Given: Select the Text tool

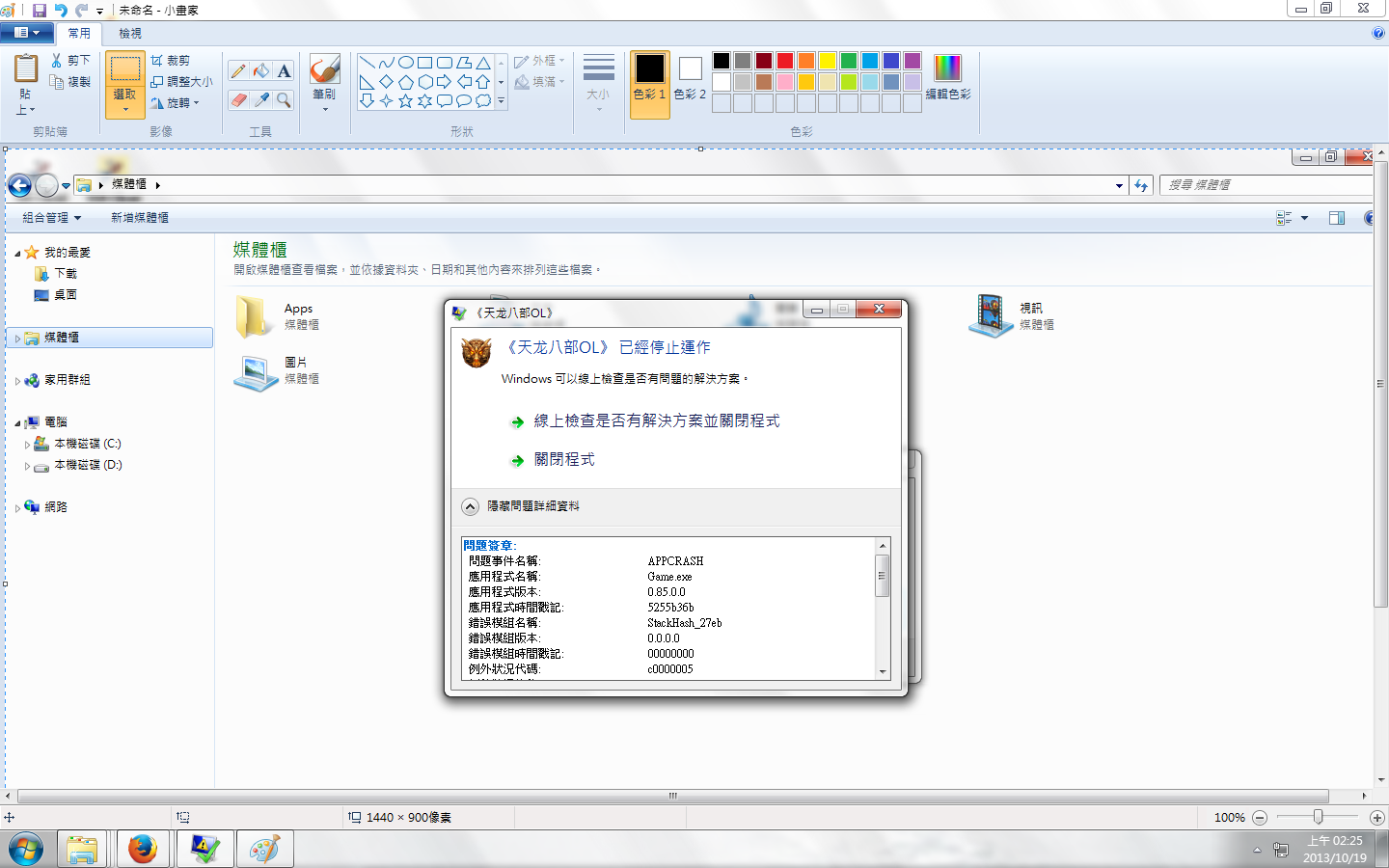Looking at the screenshot, I should tap(284, 71).
